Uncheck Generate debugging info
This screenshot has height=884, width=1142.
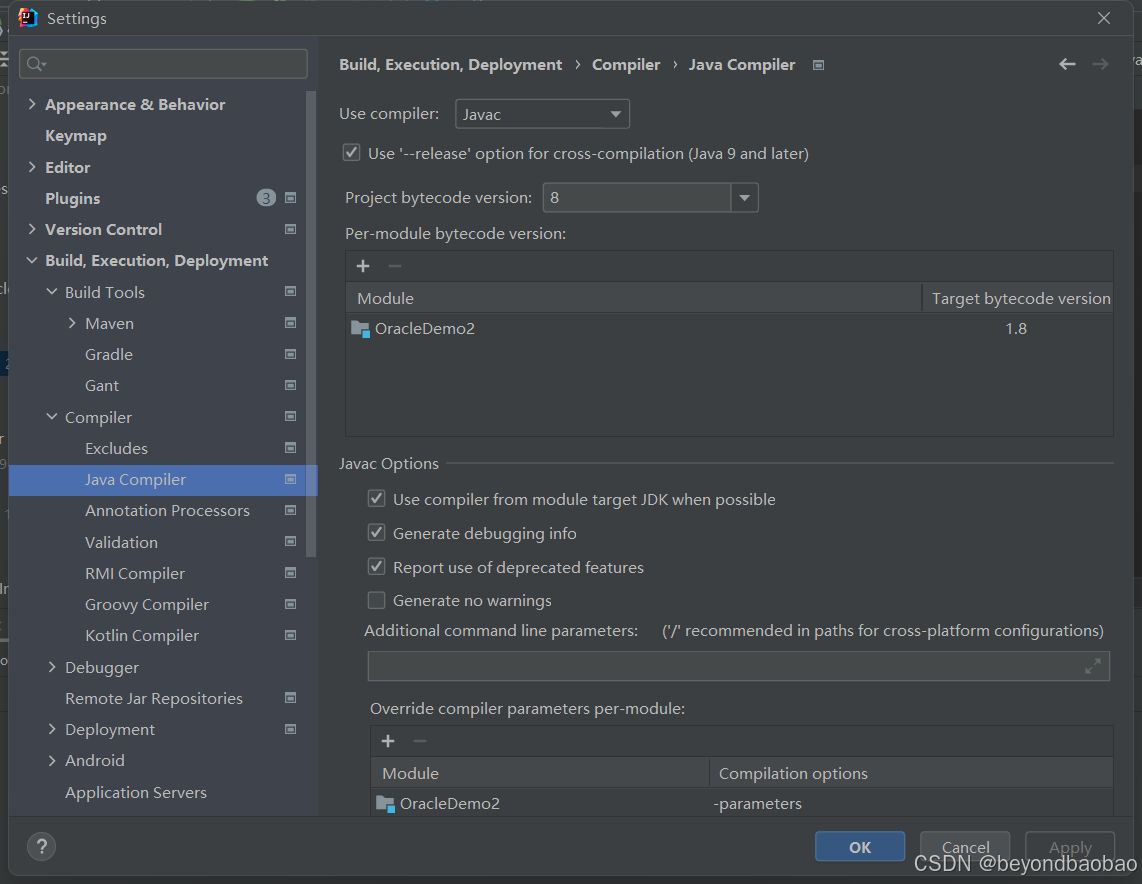tap(376, 533)
